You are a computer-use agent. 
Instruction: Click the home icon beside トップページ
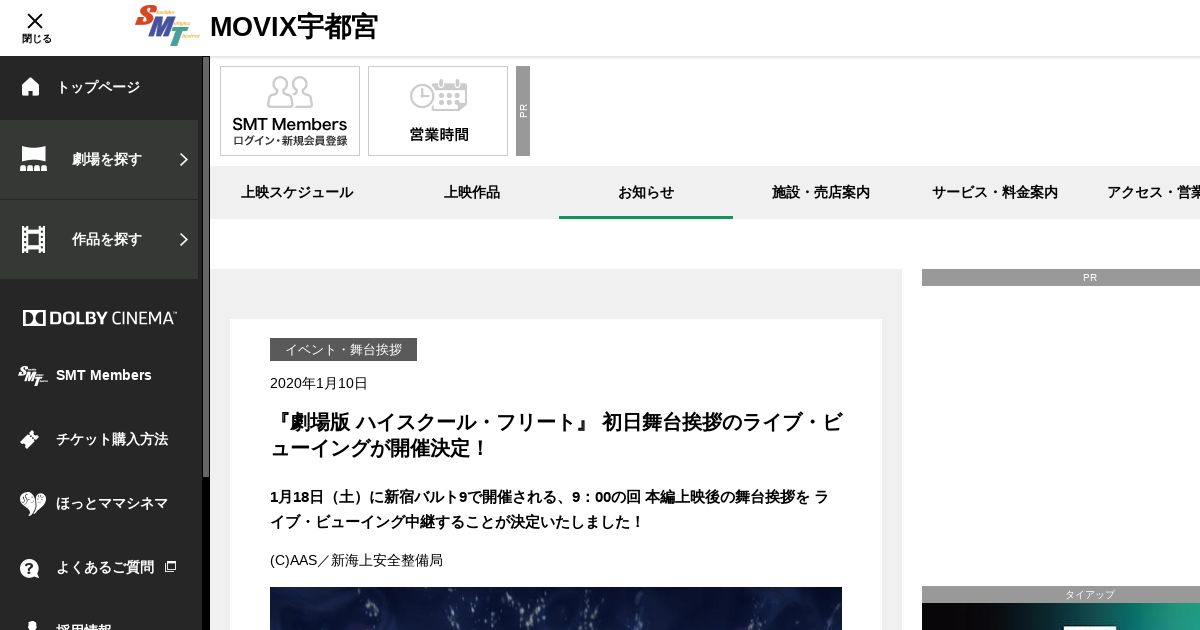pos(31,87)
